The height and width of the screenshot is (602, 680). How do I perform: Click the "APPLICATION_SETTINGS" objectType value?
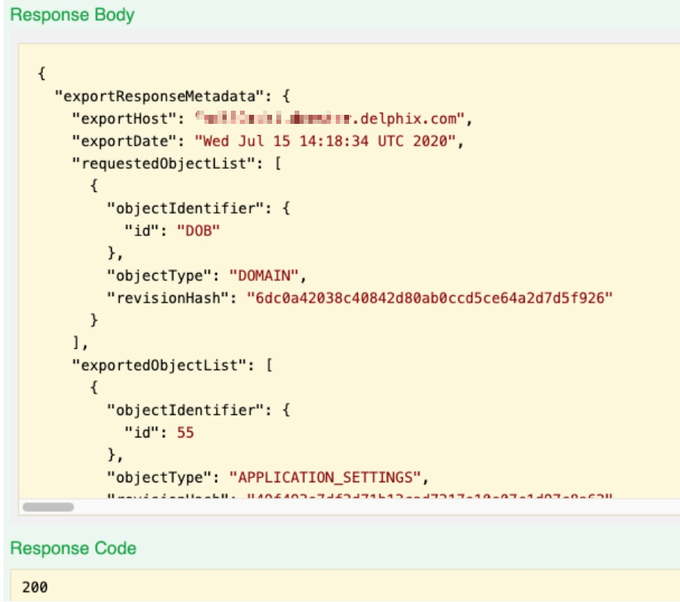(x=325, y=477)
